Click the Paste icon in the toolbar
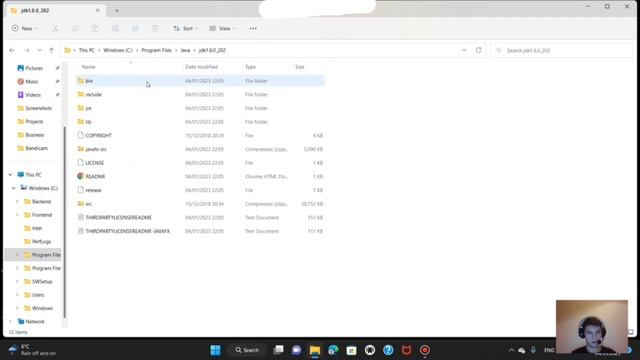The image size is (640, 360). coord(95,29)
